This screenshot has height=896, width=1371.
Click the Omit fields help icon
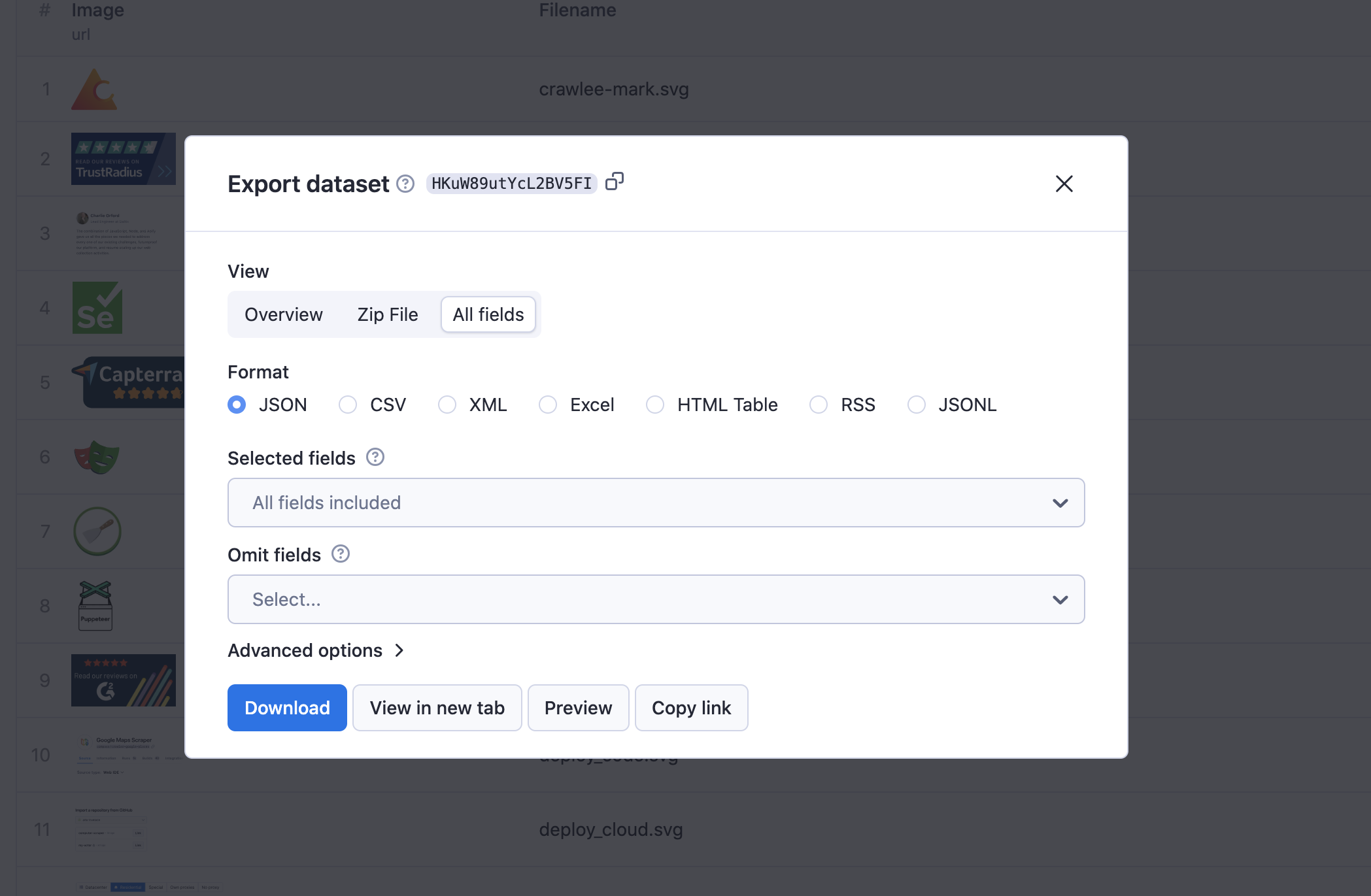click(x=340, y=554)
